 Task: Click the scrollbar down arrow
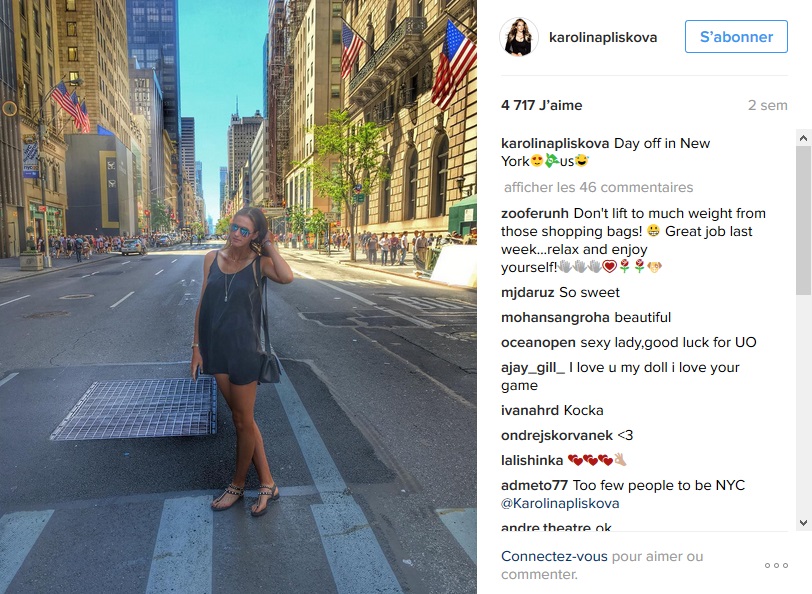803,523
